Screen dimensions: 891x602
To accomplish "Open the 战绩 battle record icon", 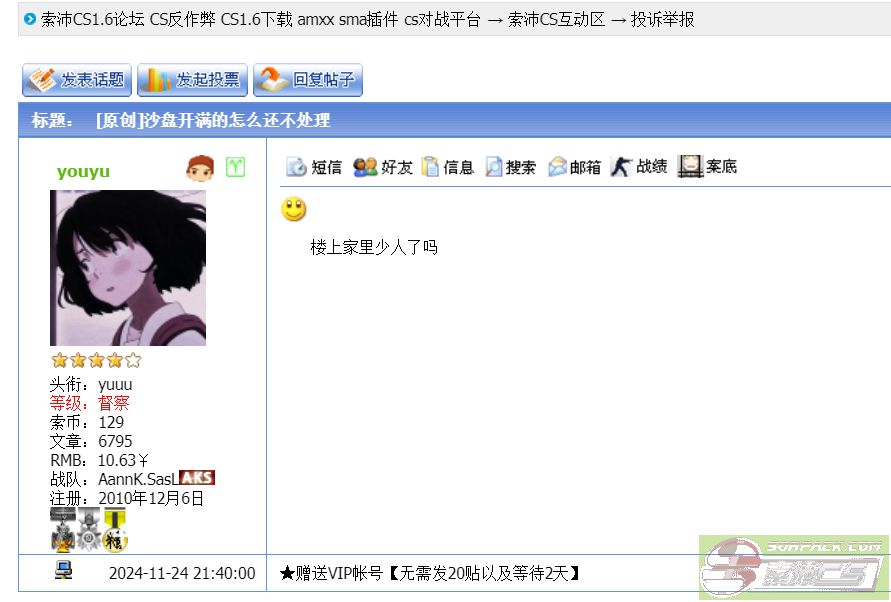I will pos(639,167).
